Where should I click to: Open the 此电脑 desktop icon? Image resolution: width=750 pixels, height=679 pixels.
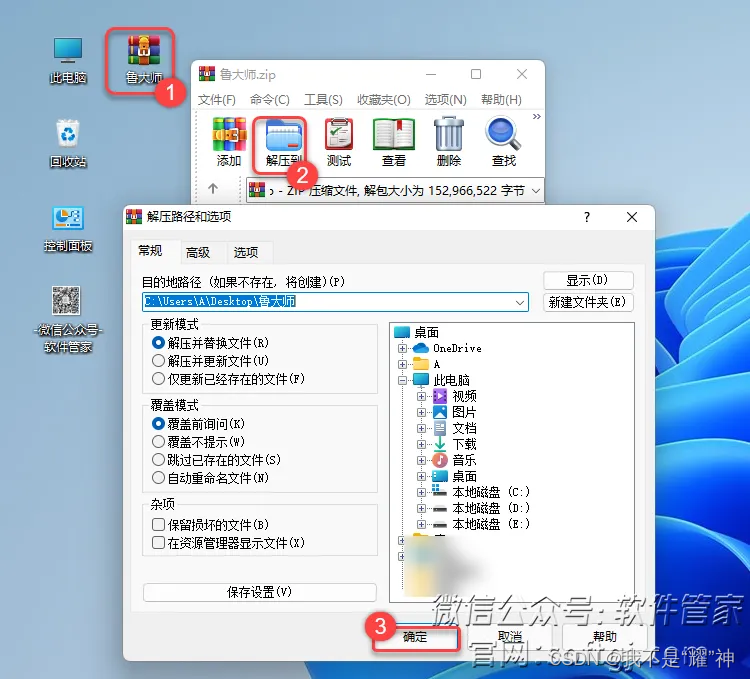click(x=68, y=59)
